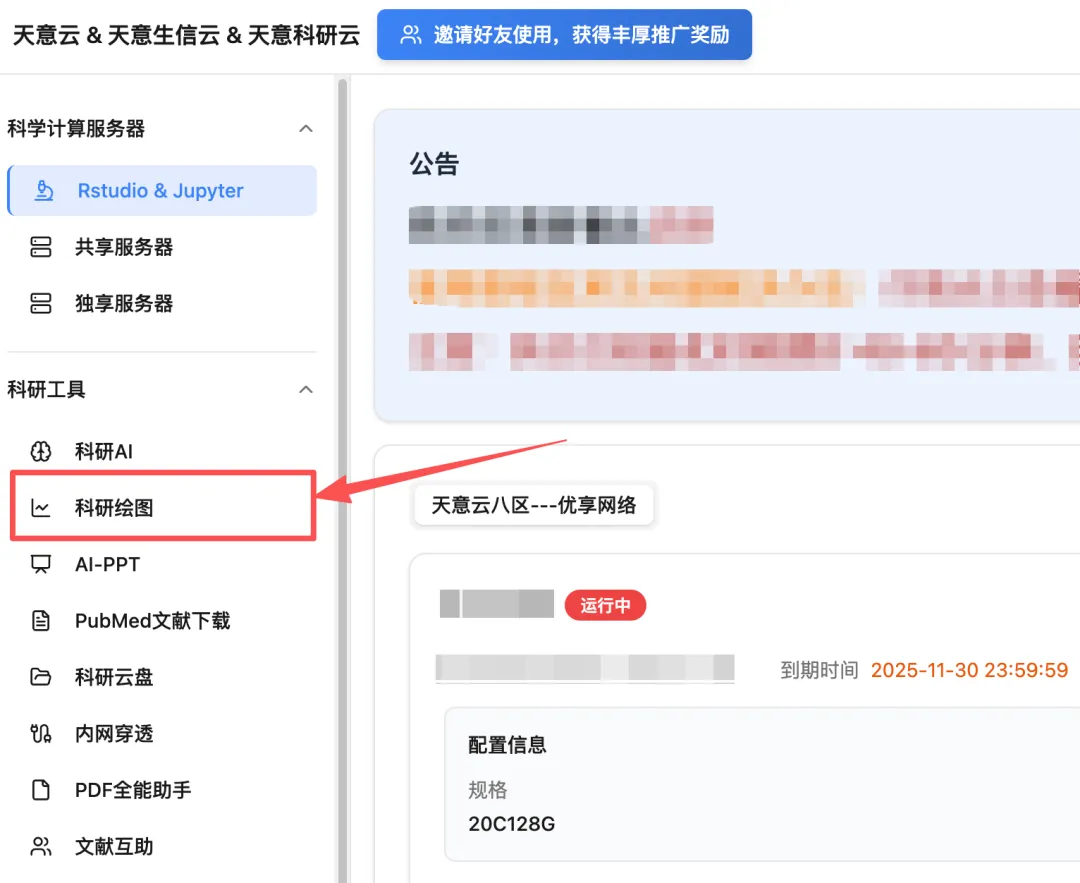1080x883 pixels.
Task: Open 科研绘图 chart icon
Action: coord(40,507)
